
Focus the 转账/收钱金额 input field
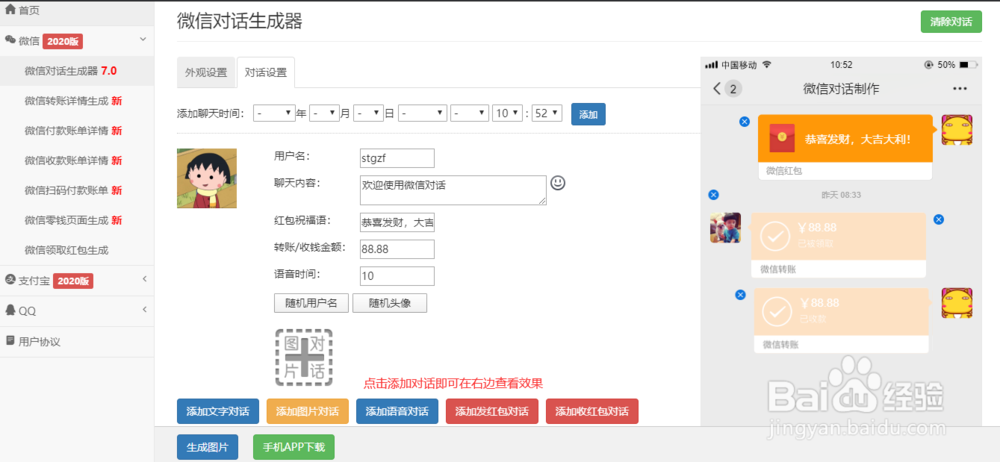397,250
